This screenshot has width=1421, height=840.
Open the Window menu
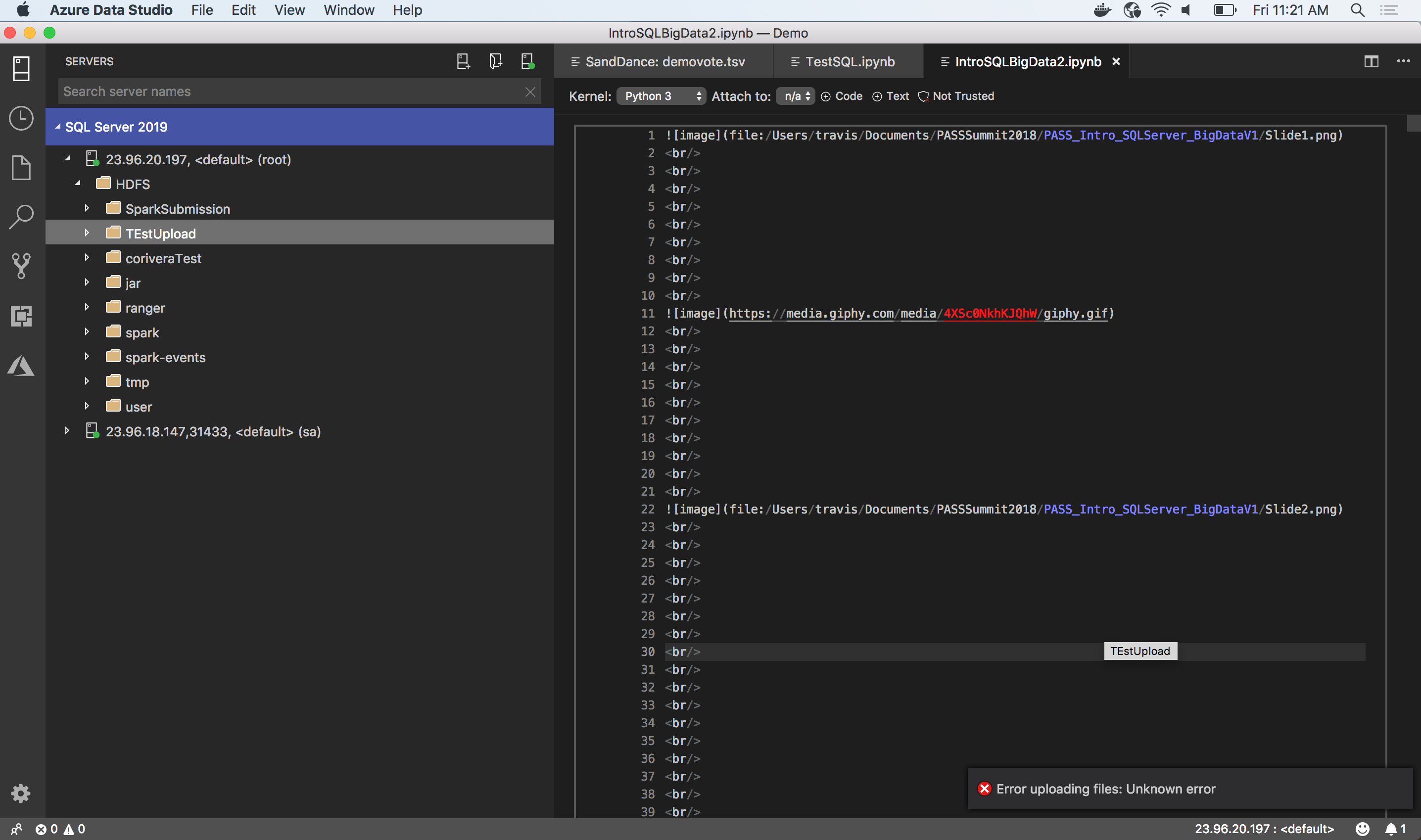pos(349,10)
